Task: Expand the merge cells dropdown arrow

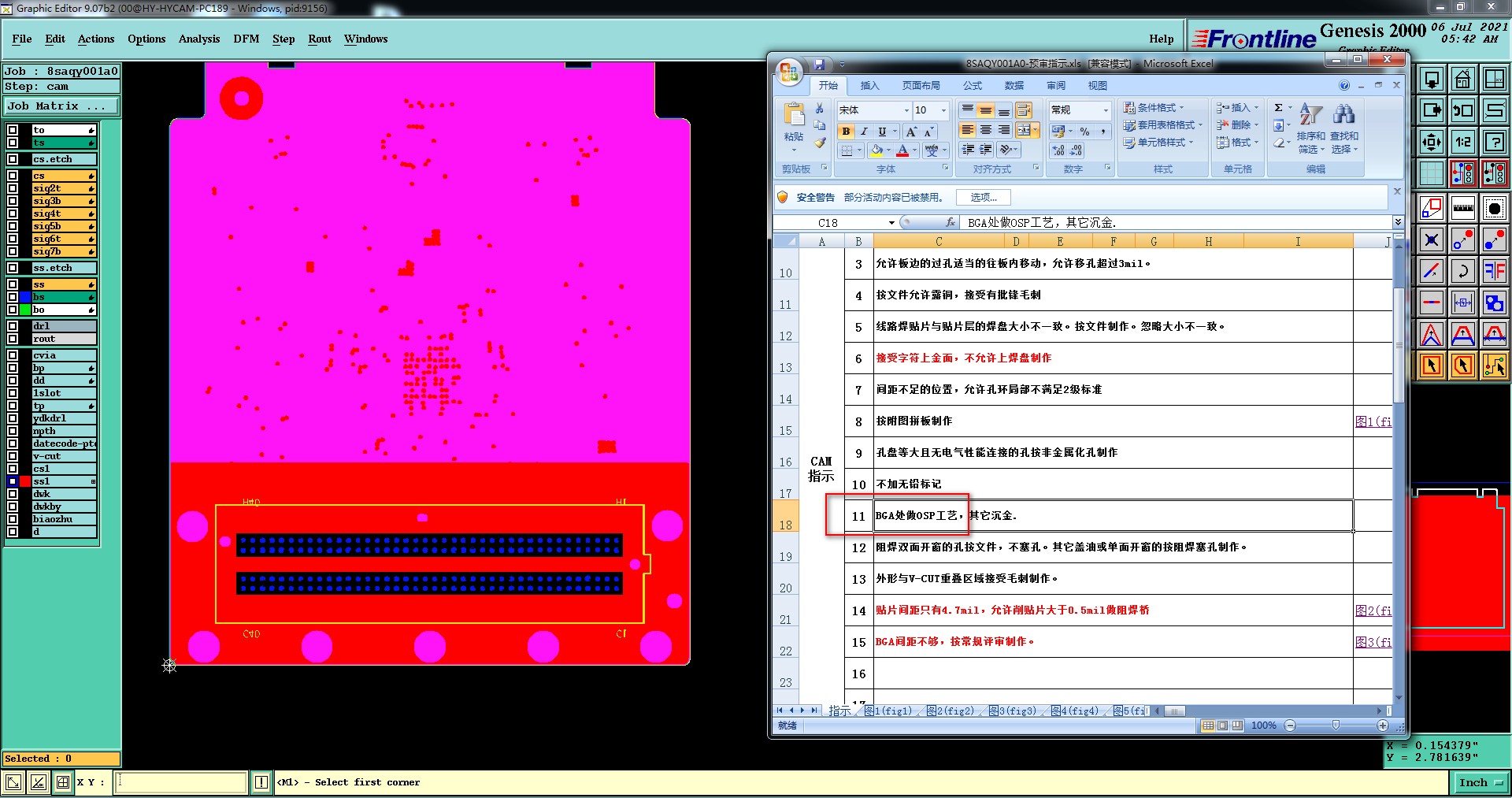Action: pos(1035,130)
